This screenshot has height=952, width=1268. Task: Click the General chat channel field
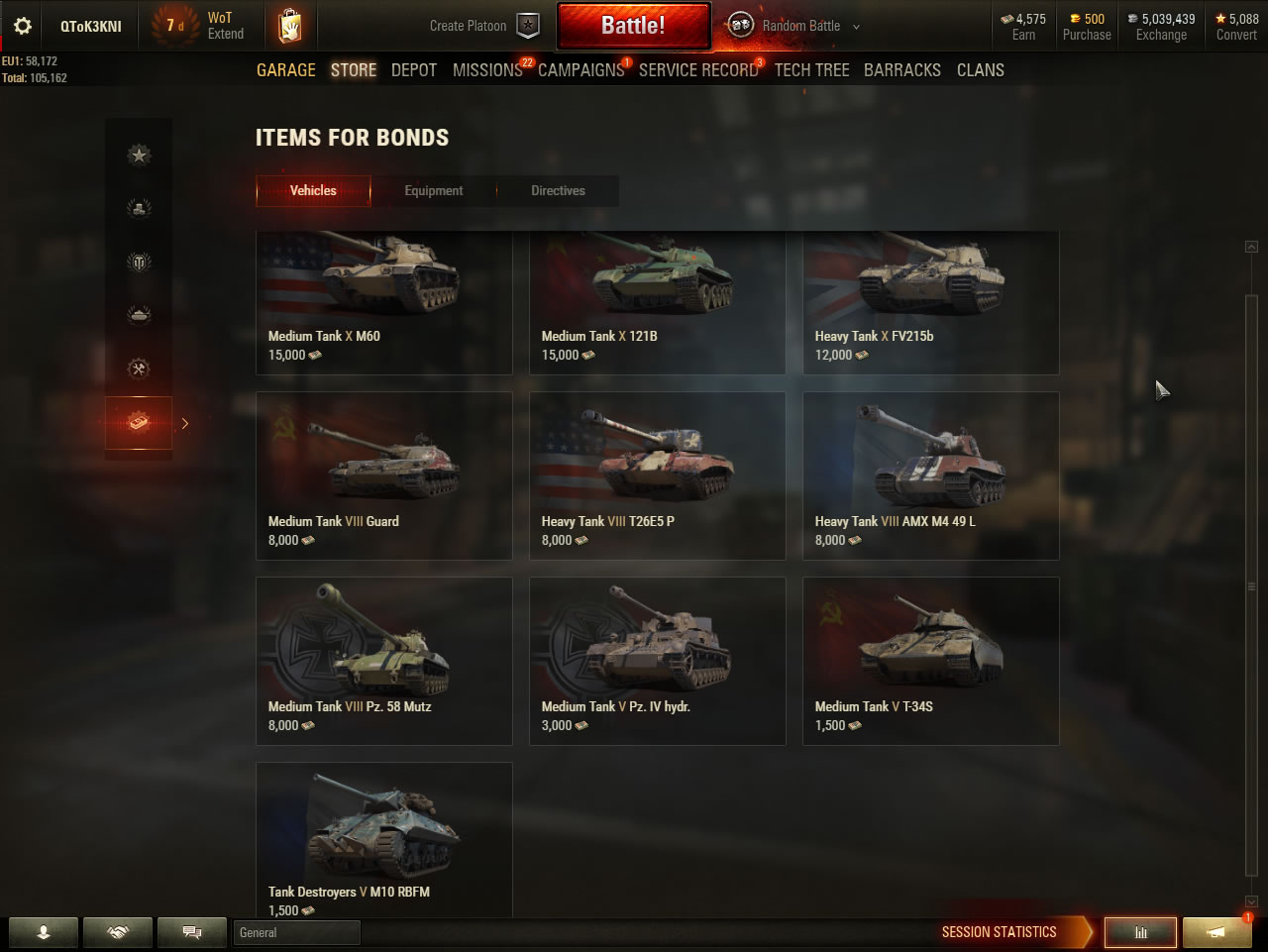297,932
